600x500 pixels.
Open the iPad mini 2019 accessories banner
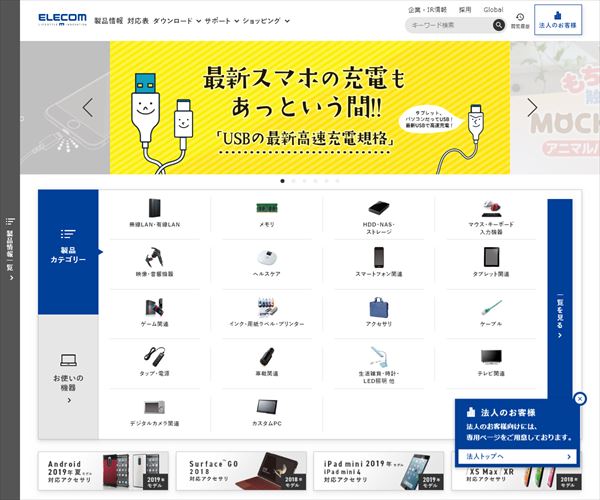coord(379,471)
